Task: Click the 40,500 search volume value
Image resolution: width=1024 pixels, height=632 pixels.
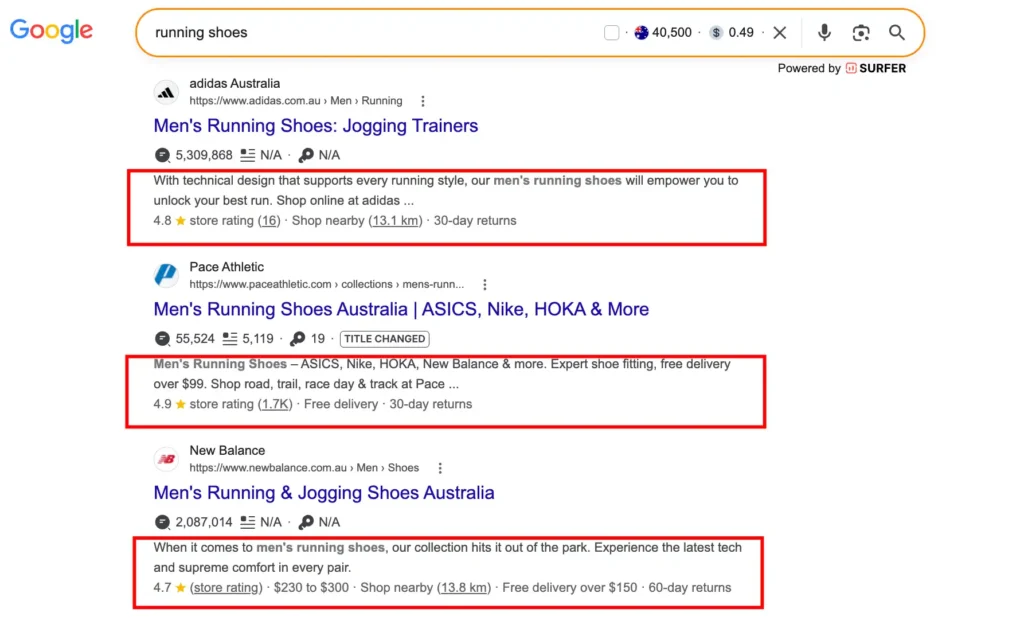Action: pos(671,33)
